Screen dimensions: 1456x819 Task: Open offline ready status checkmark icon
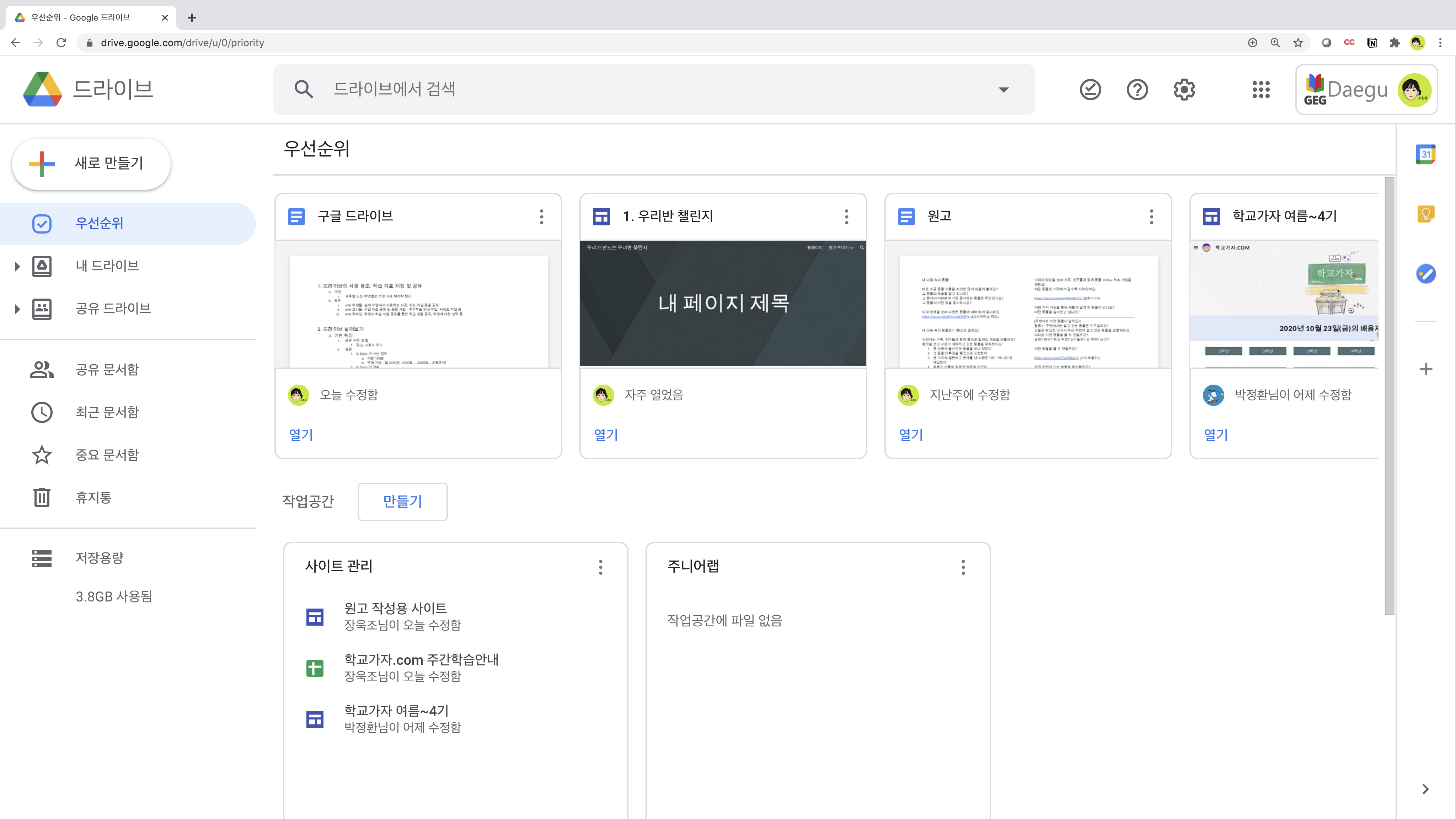pos(1090,89)
